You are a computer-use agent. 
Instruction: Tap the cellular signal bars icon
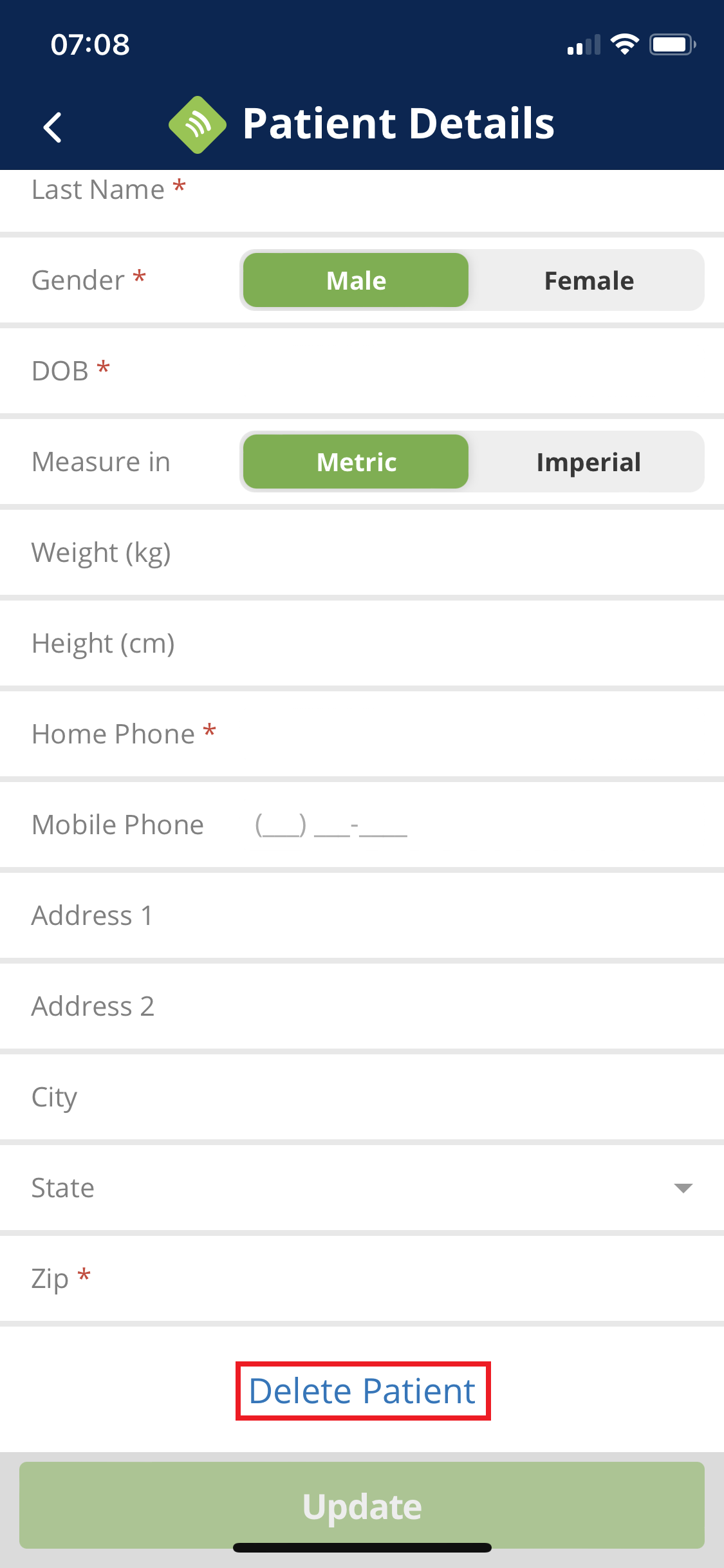point(583,45)
